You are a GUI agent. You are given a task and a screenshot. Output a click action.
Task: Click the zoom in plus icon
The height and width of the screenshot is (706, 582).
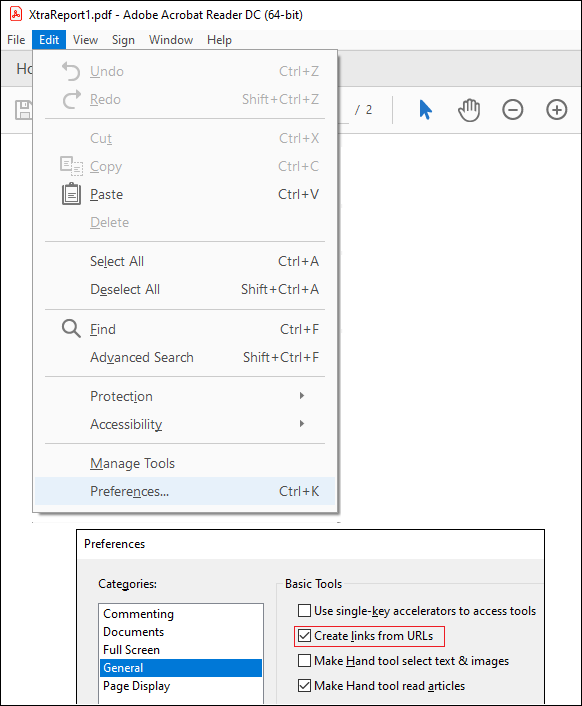pos(556,110)
